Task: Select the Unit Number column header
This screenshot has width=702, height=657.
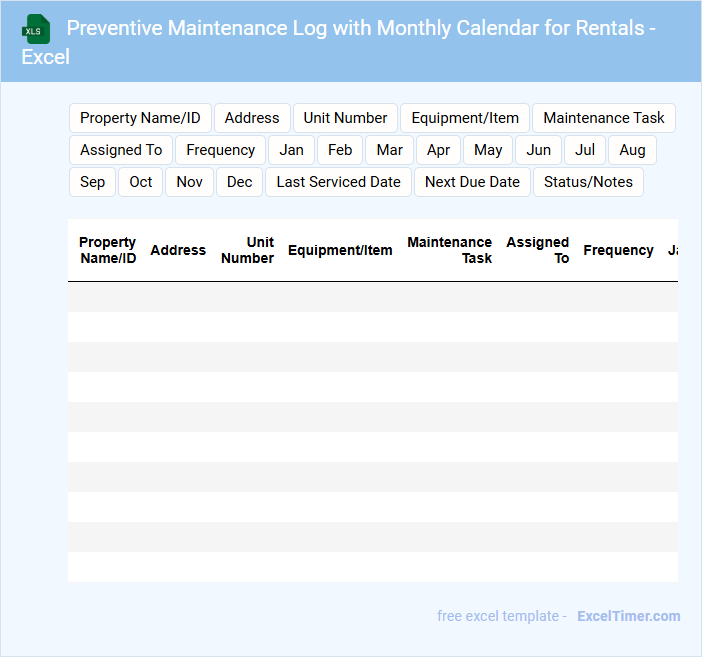Action: coord(248,250)
